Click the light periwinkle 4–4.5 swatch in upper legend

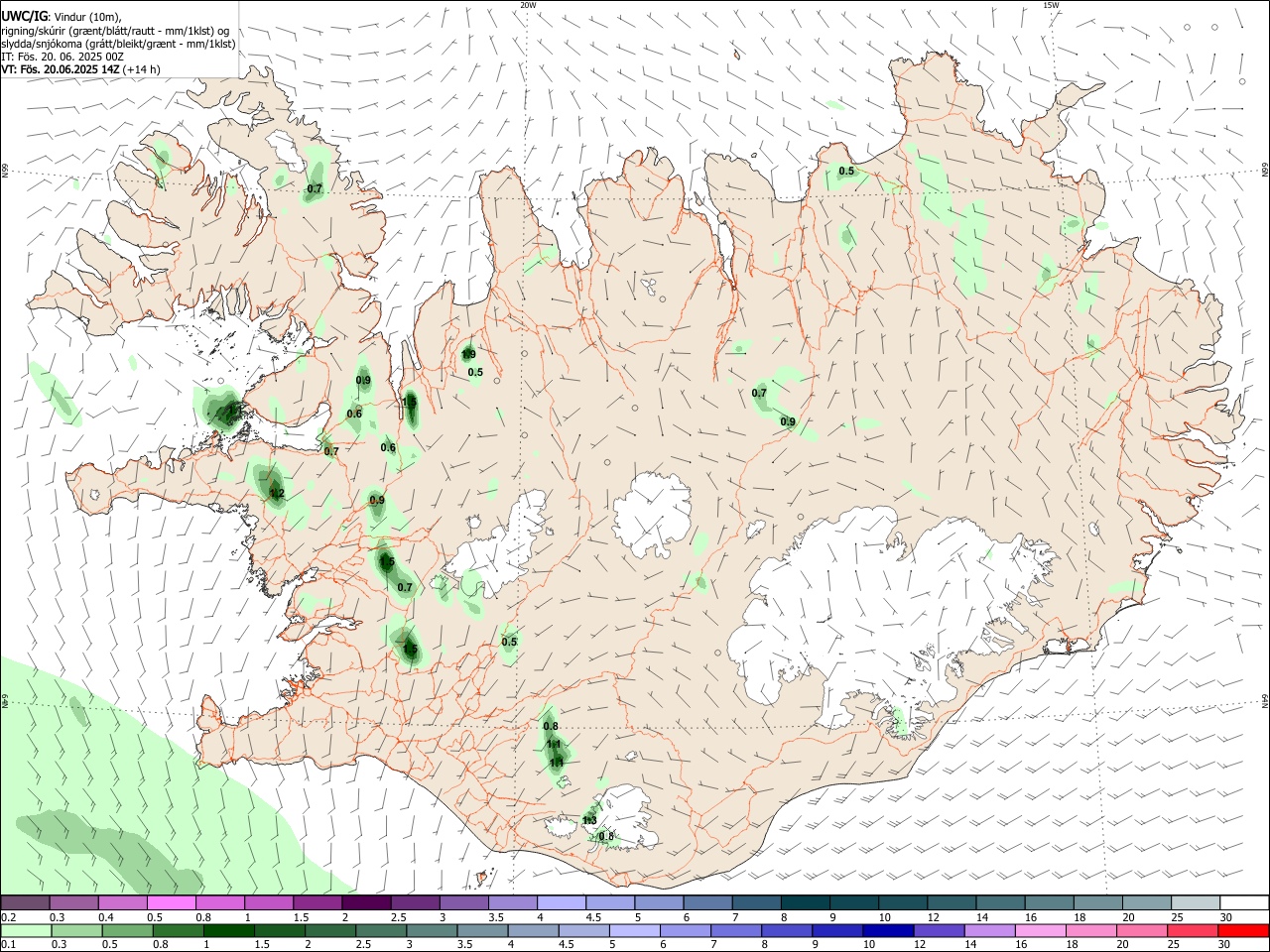(563, 902)
